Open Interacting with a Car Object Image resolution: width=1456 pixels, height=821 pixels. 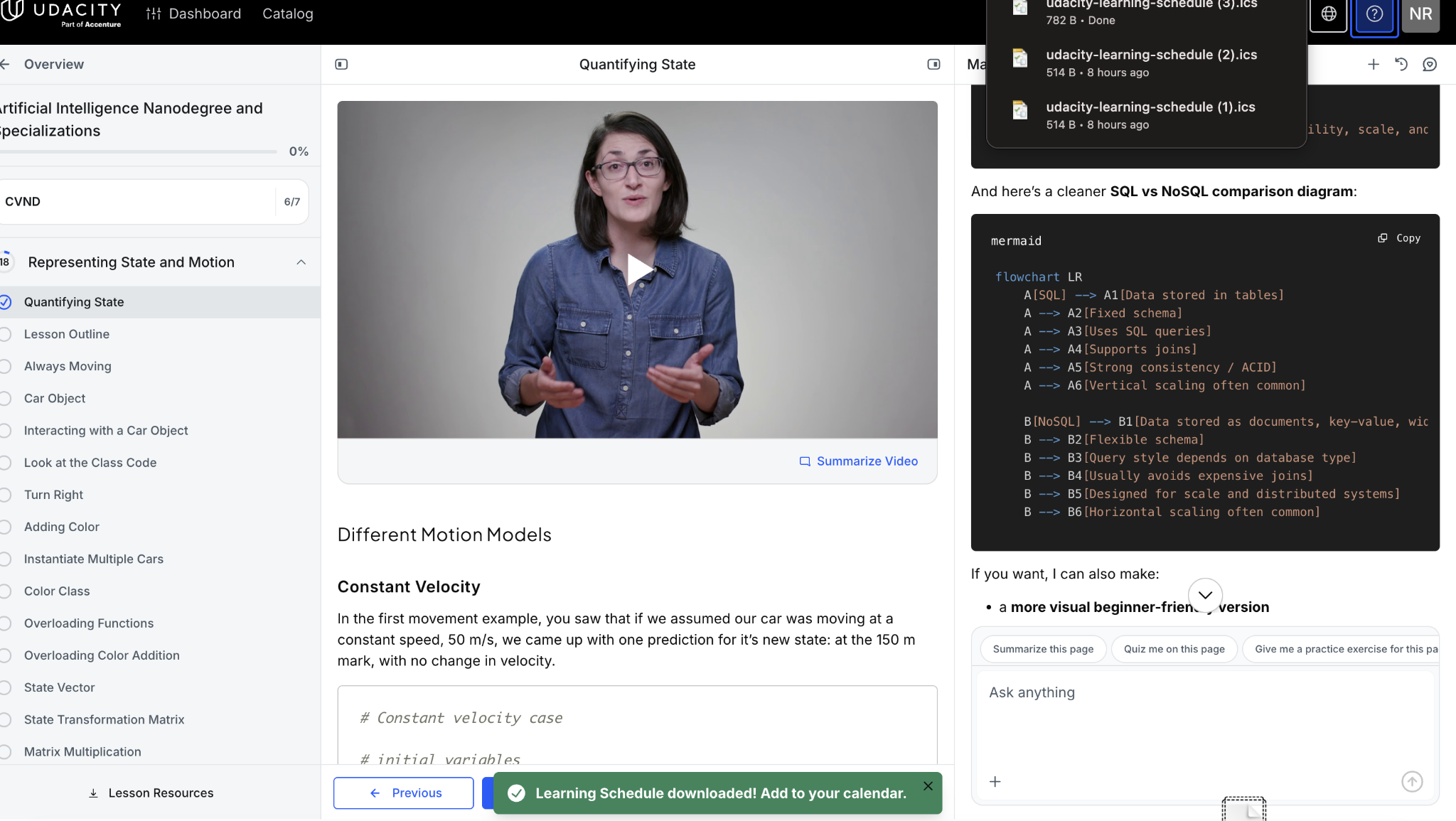(106, 430)
